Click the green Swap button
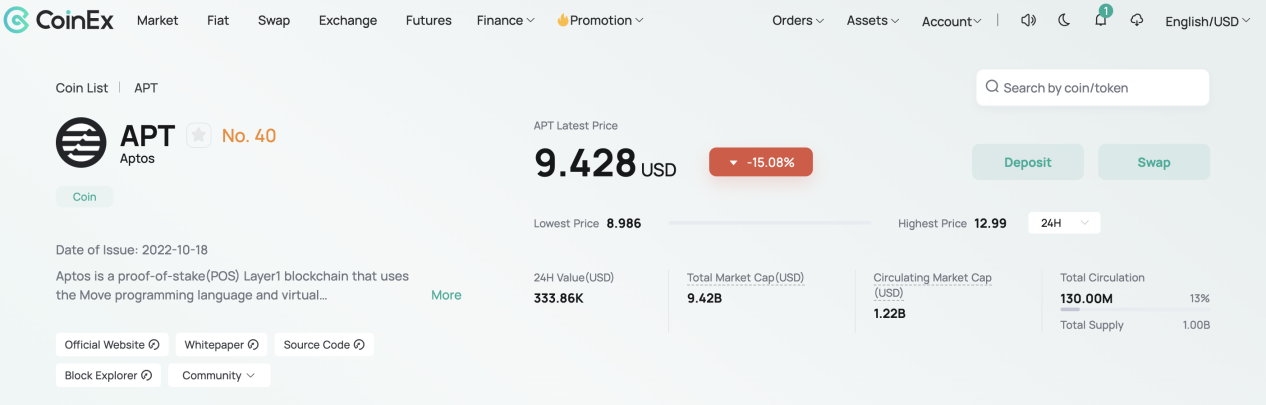 click(x=1154, y=162)
